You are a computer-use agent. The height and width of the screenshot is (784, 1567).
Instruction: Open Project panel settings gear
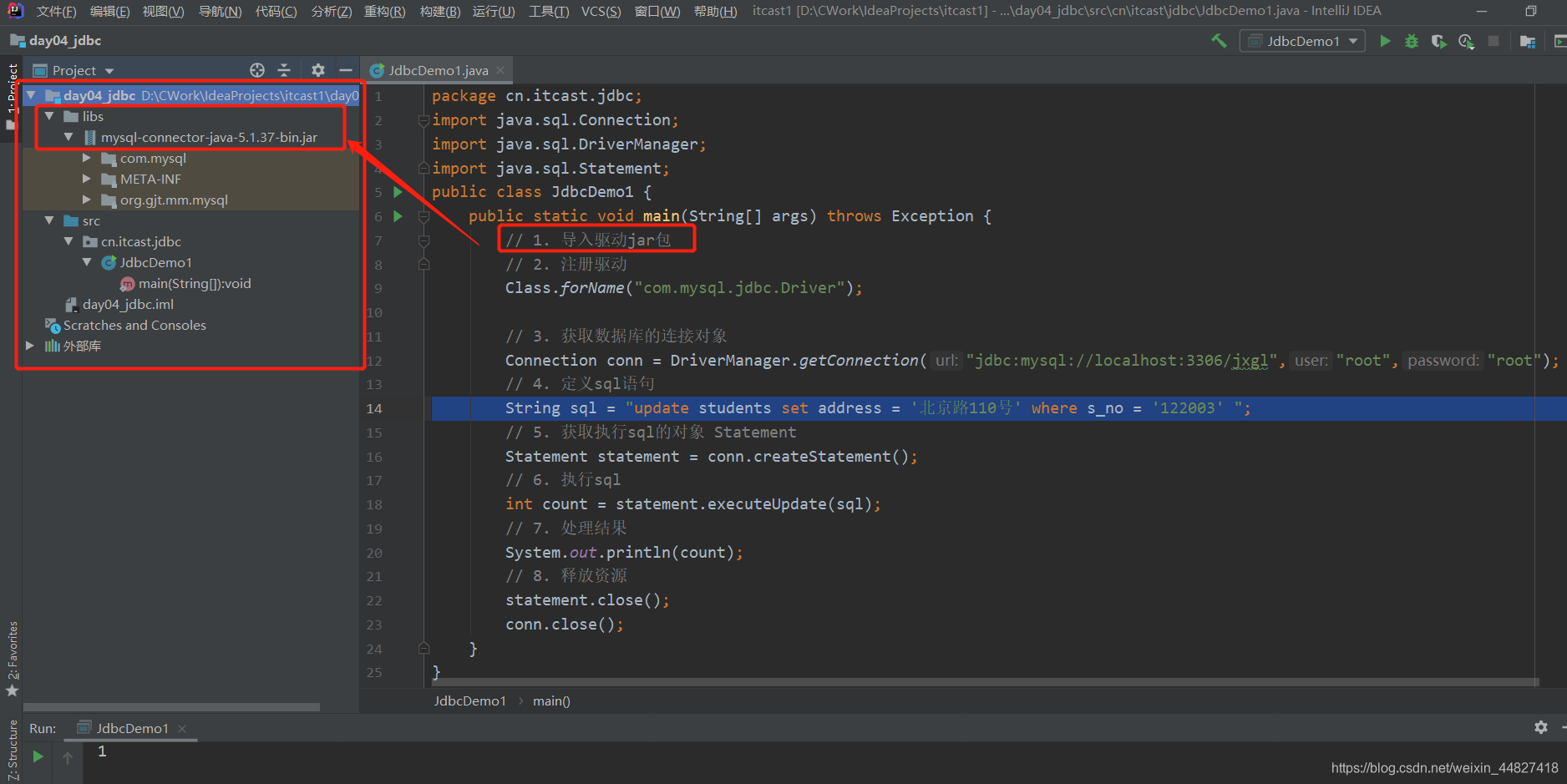pyautogui.click(x=317, y=70)
